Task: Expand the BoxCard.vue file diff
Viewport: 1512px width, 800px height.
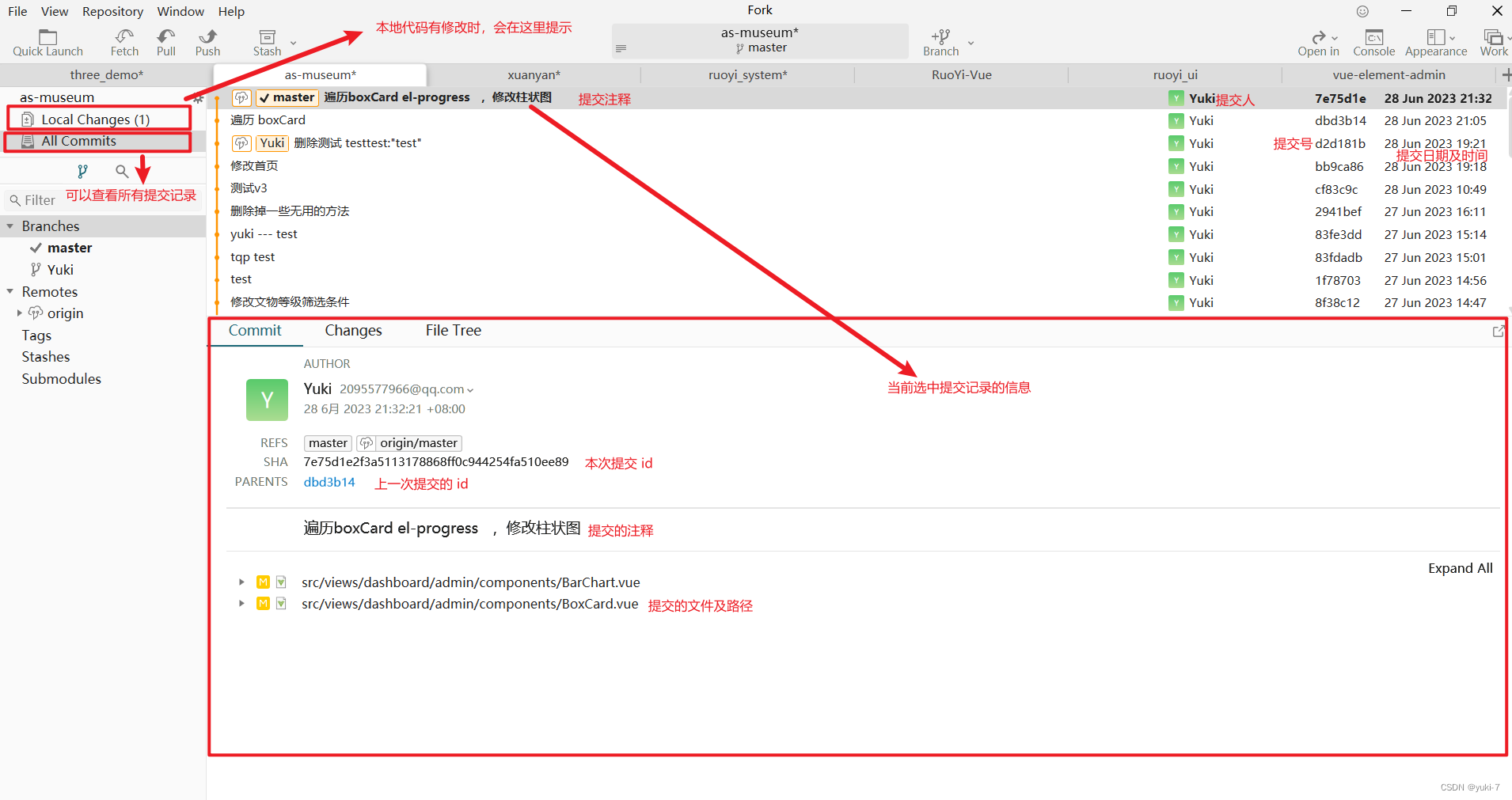Action: pyautogui.click(x=241, y=604)
